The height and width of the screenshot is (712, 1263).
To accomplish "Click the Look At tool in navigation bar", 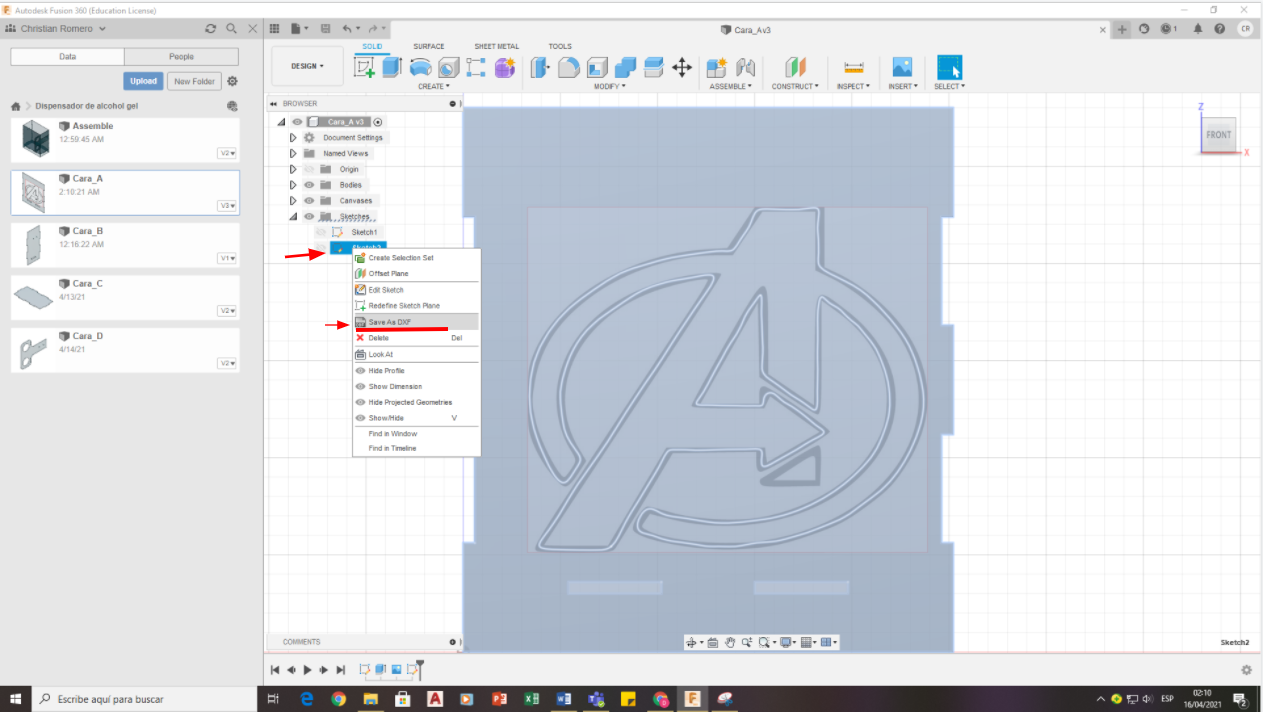I will coord(713,642).
